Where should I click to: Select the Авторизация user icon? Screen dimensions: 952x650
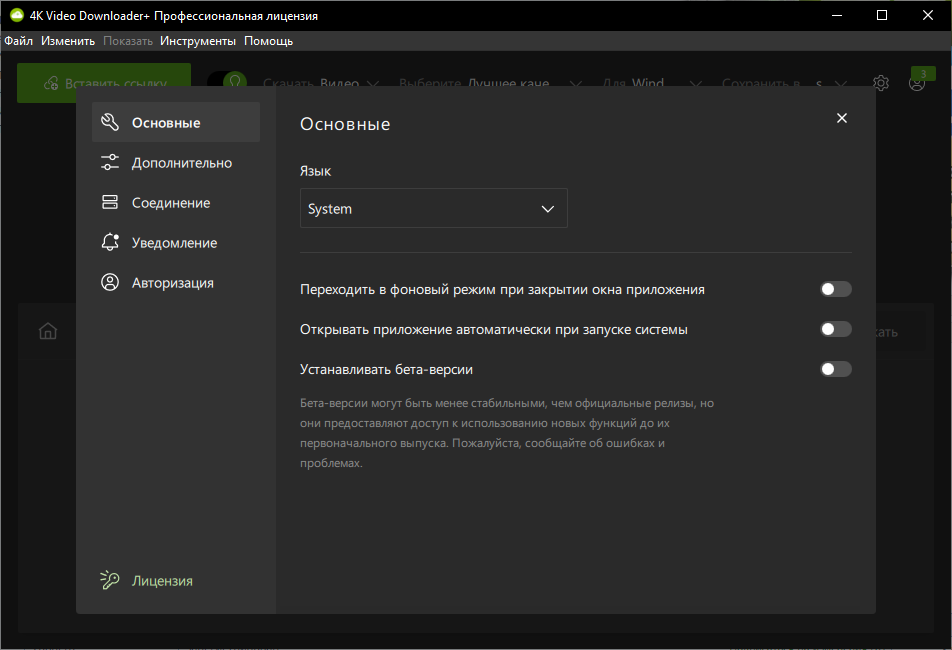(110, 282)
